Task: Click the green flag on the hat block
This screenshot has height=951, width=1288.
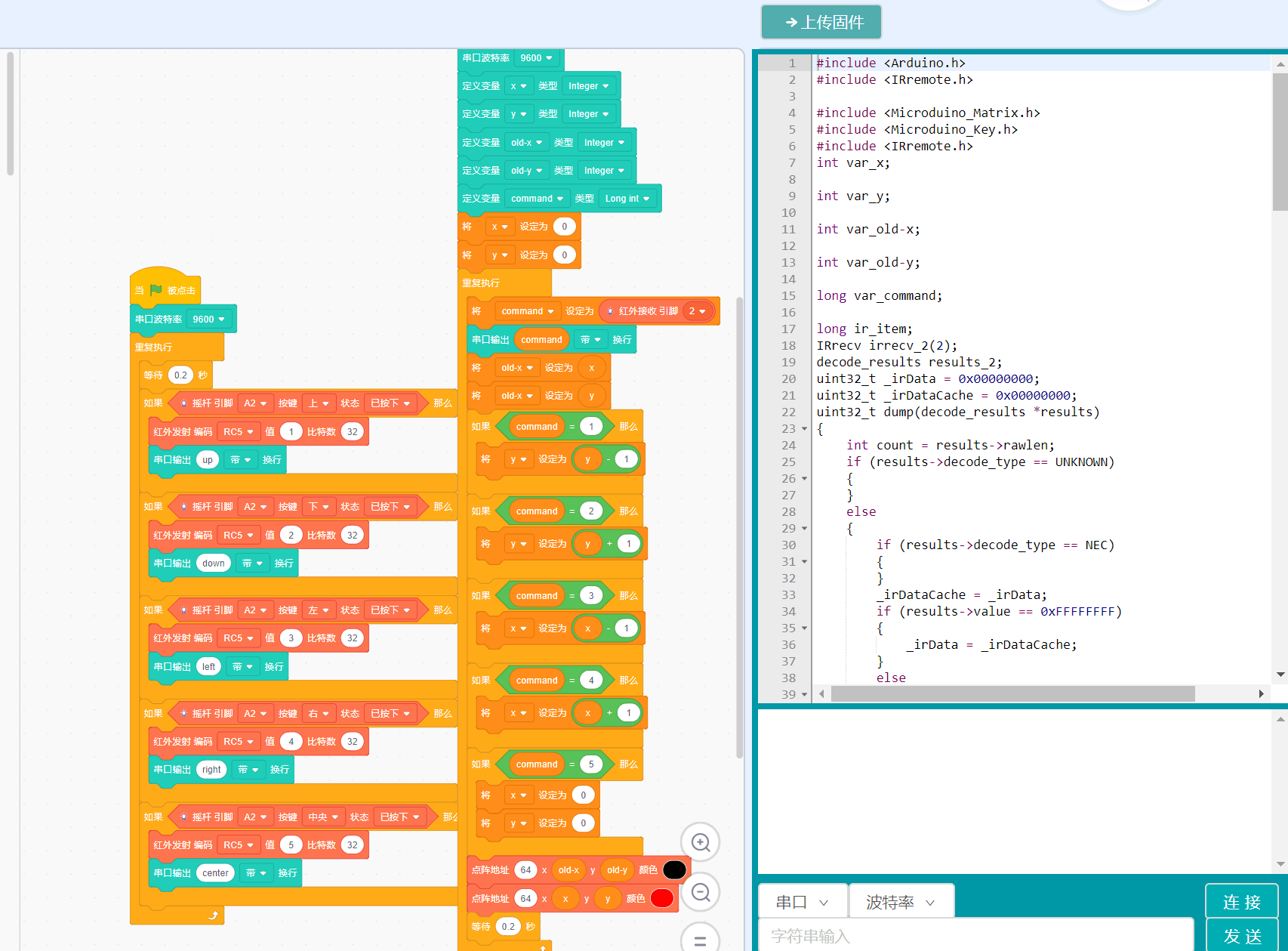Action: [x=156, y=290]
